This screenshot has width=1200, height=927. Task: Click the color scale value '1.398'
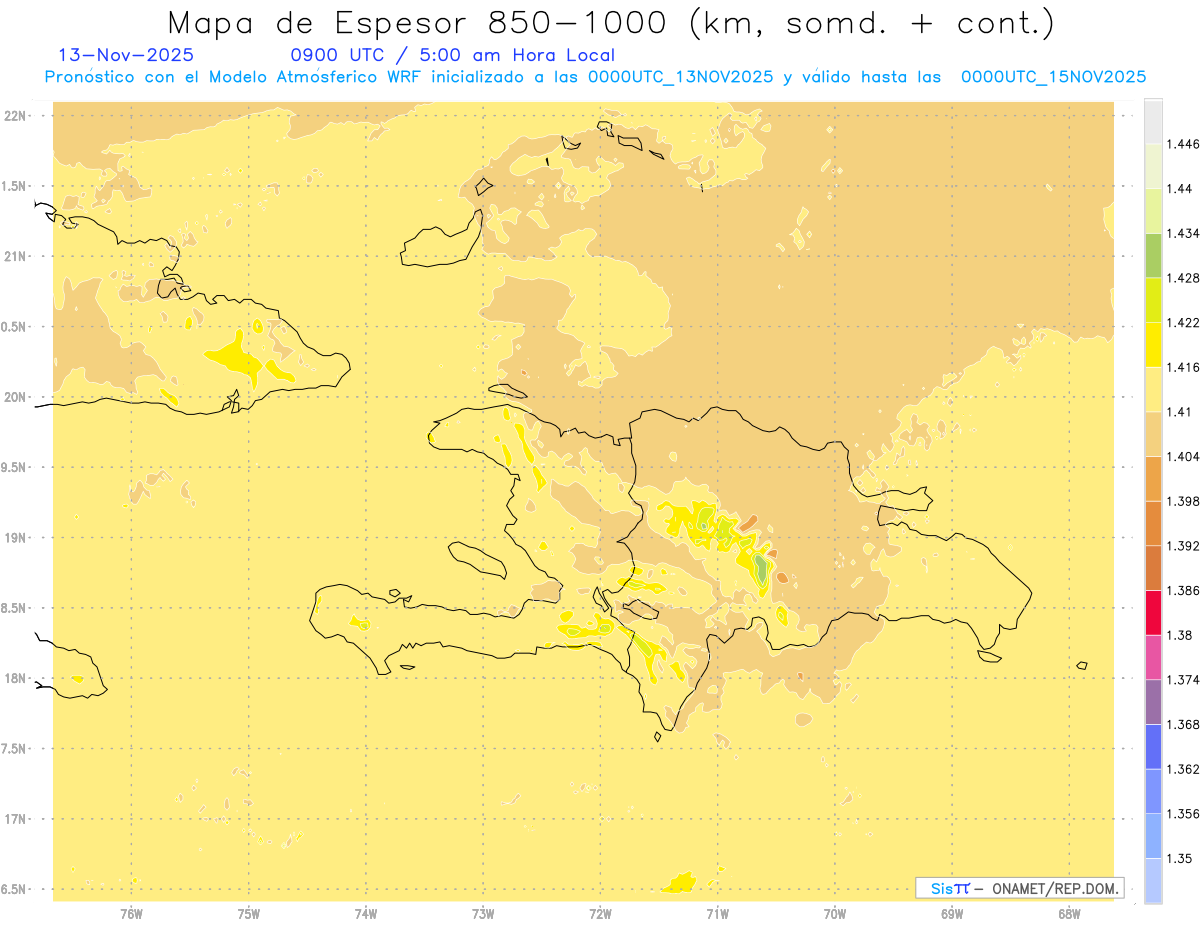(1183, 501)
